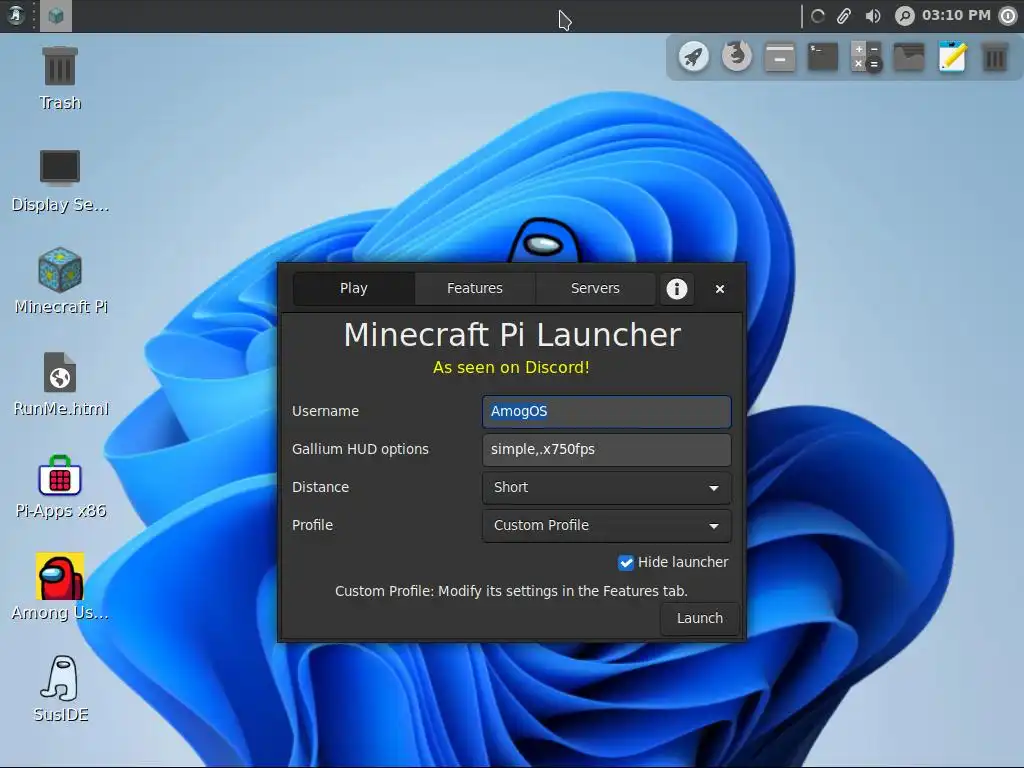Click the refresh/update spinner tray icon
This screenshot has width=1024, height=768.
(818, 16)
